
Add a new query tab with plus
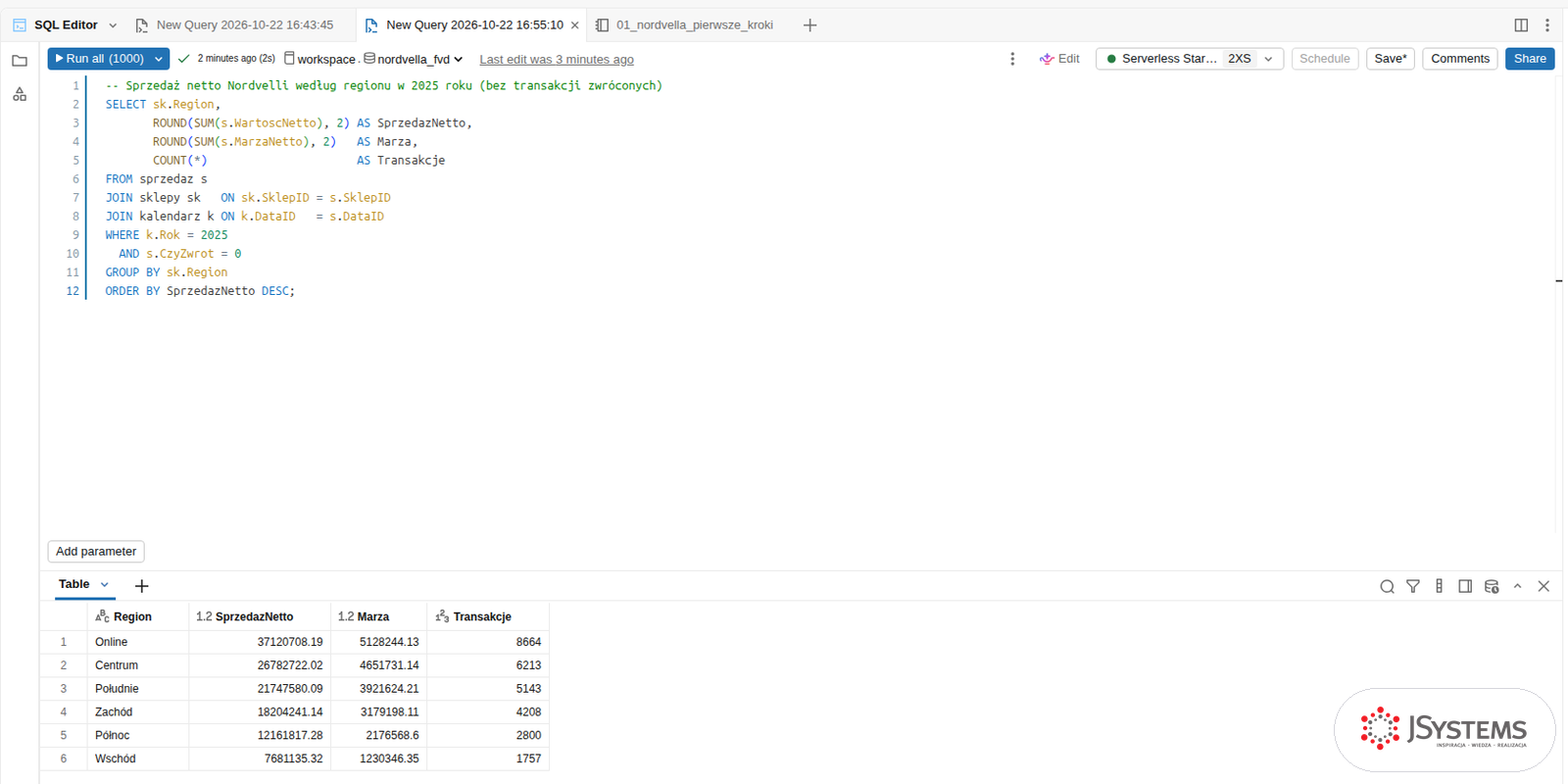(x=809, y=25)
